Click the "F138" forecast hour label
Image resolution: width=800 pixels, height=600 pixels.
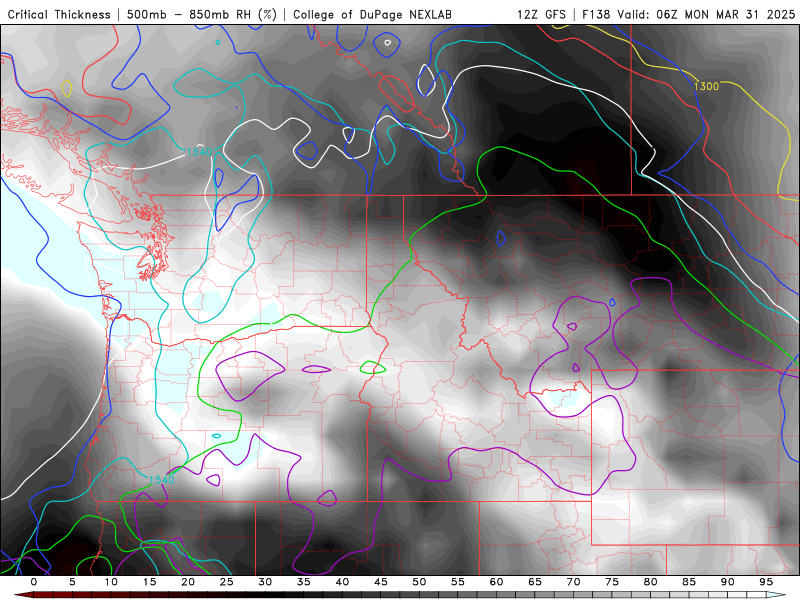coord(596,15)
